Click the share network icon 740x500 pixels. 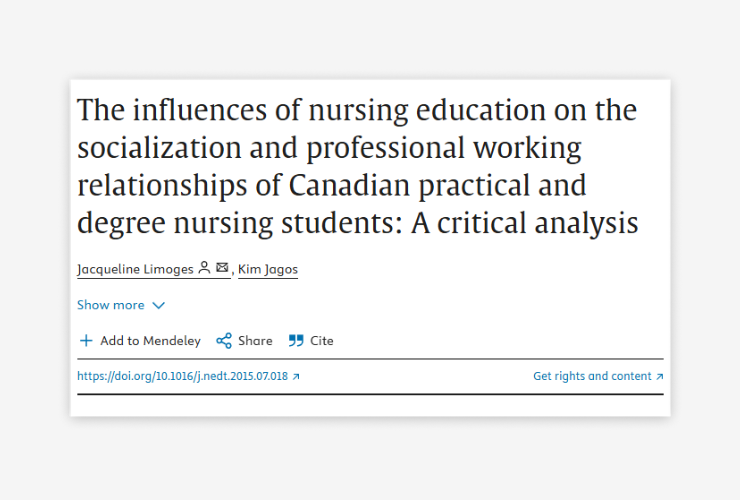(x=224, y=340)
